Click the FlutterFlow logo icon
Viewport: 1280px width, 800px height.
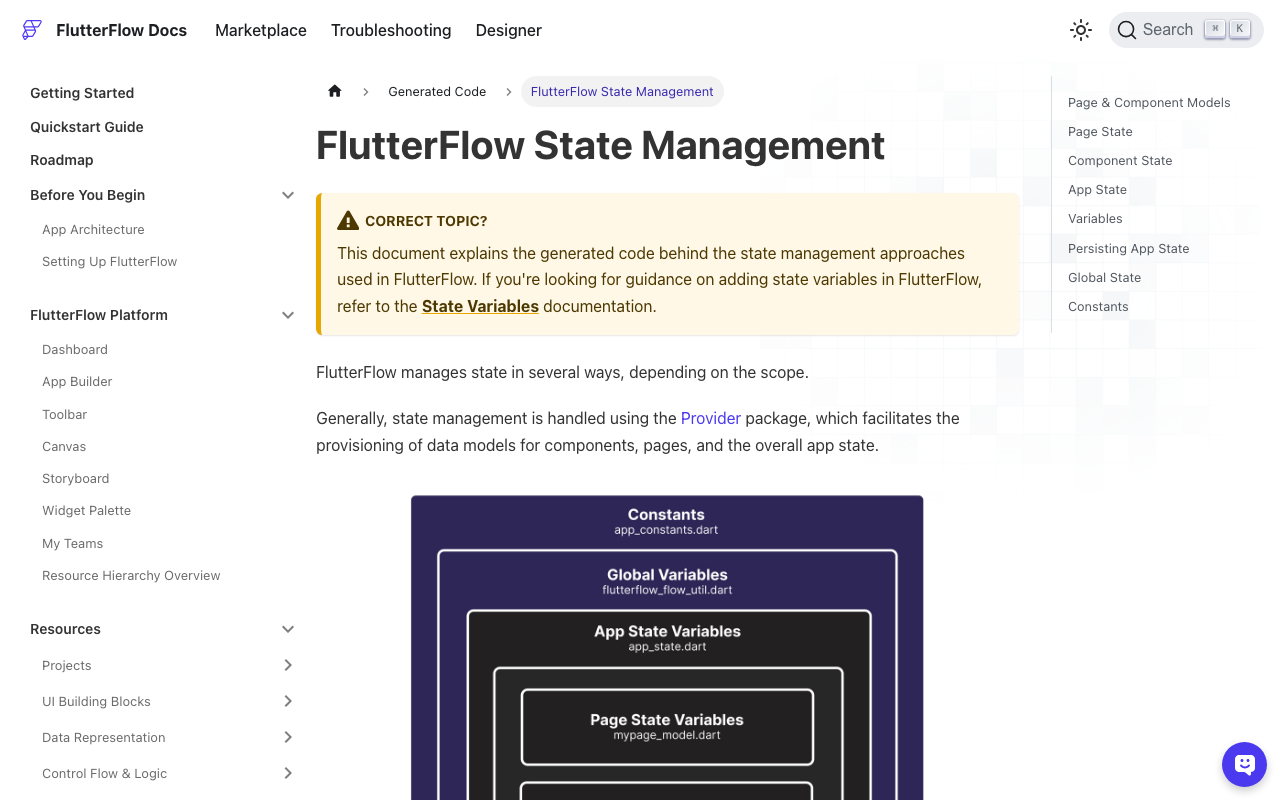coord(32,30)
